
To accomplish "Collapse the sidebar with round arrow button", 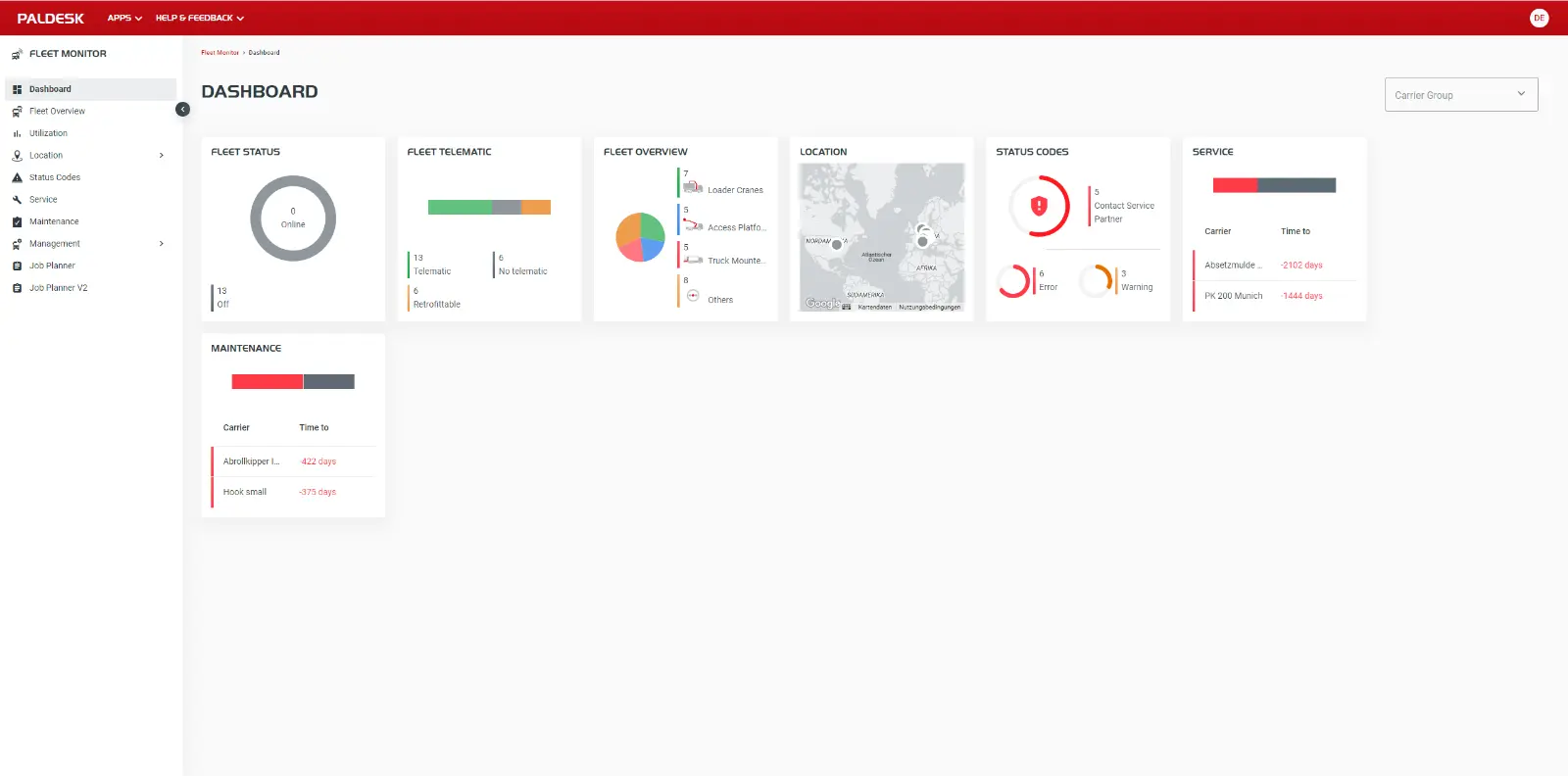I will coord(182,109).
